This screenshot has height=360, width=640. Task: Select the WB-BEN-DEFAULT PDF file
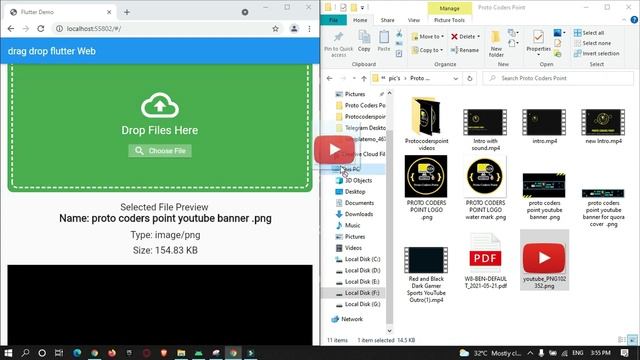click(485, 261)
